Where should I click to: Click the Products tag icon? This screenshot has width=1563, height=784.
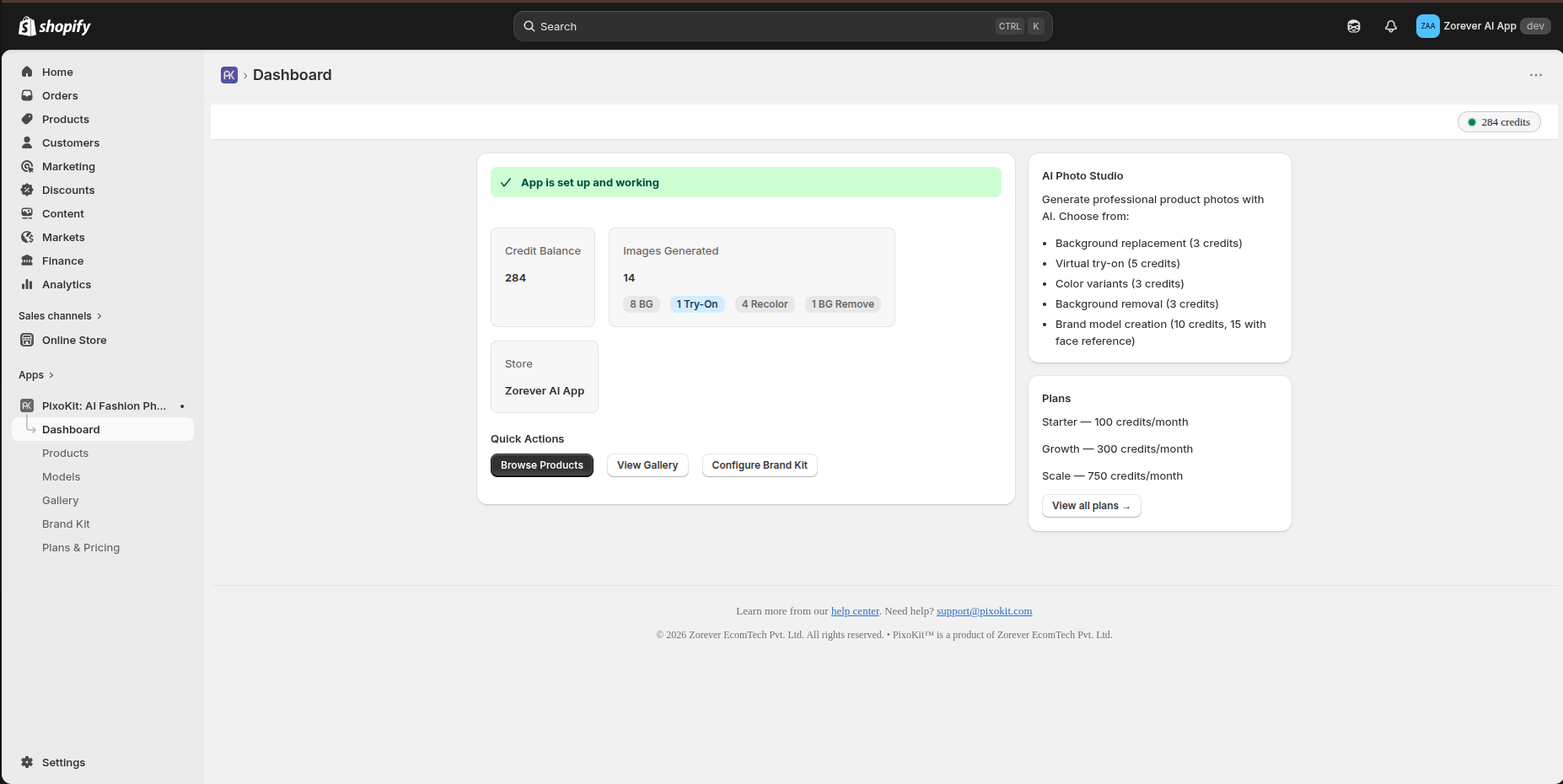click(27, 119)
